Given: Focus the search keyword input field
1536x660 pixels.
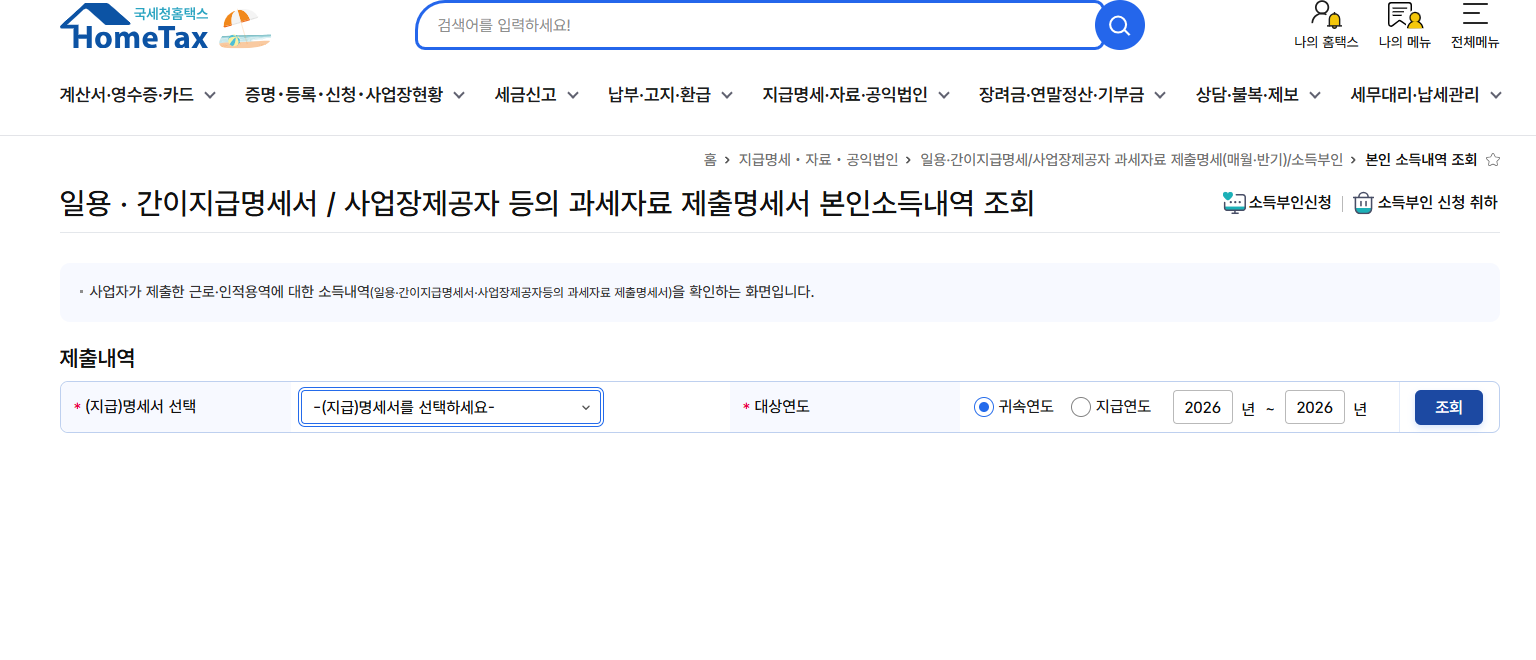Looking at the screenshot, I should pos(760,25).
